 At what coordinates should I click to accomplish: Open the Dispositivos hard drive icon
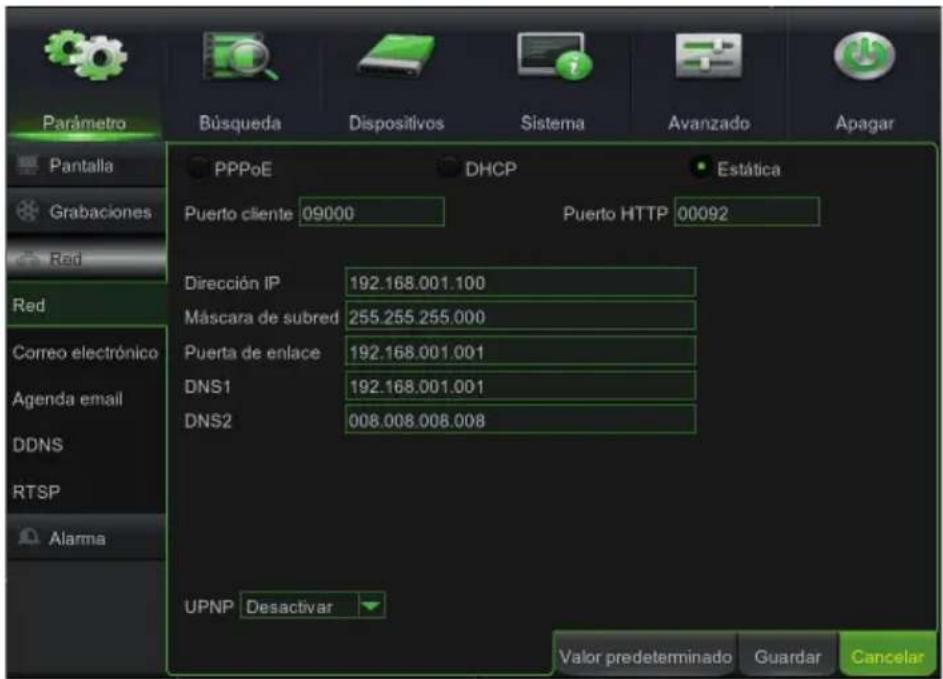click(396, 55)
